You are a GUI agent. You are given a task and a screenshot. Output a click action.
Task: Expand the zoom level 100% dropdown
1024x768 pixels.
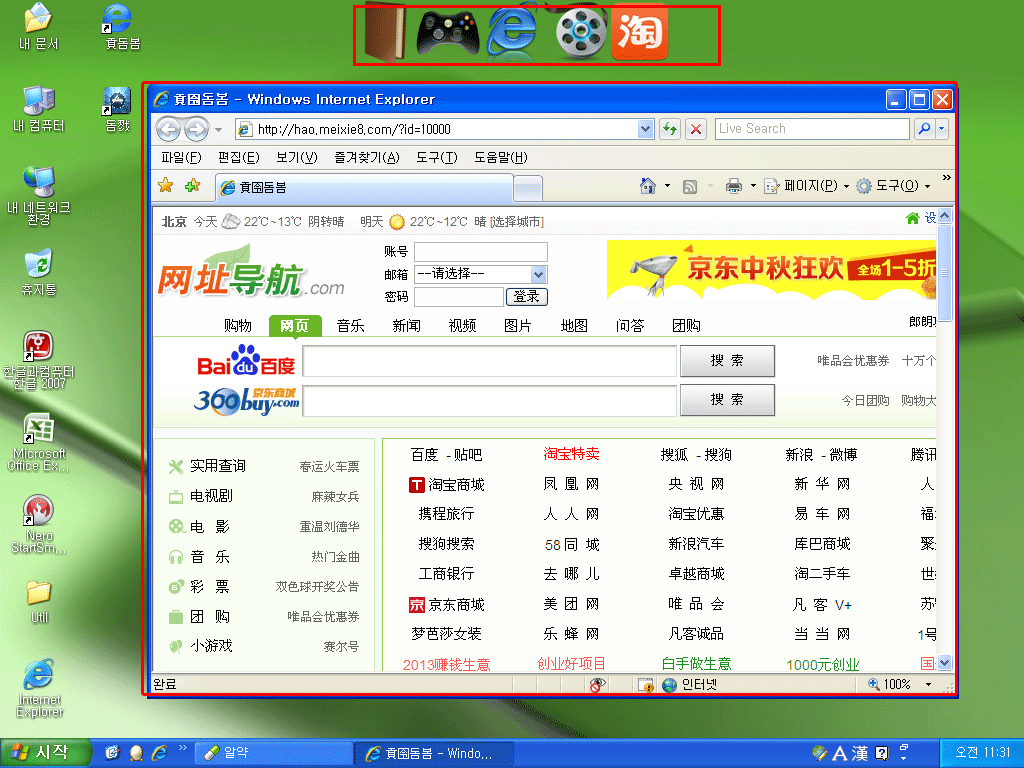[x=928, y=685]
